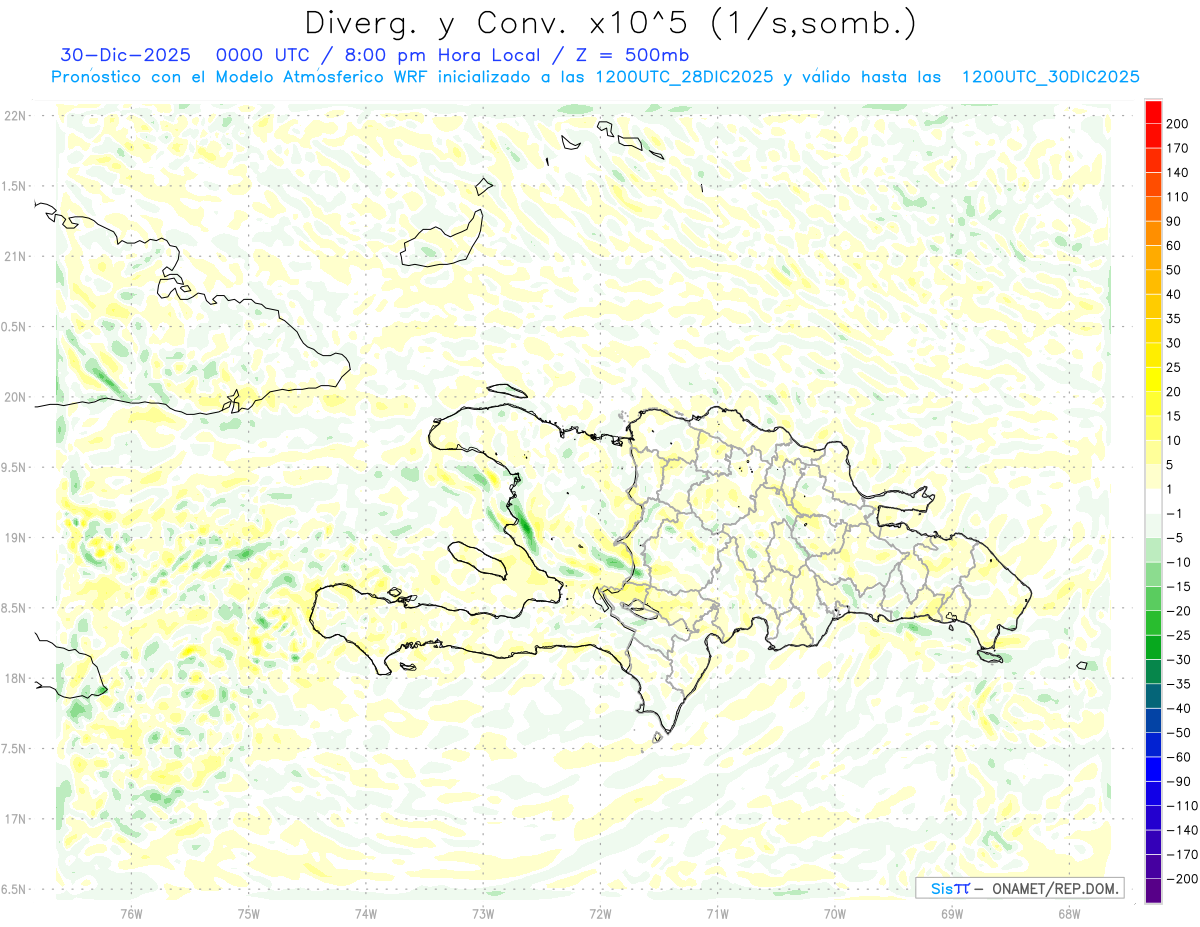Image resolution: width=1200 pixels, height=927 pixels.
Task: Click the "71W" longitude label
Action: coord(717,914)
